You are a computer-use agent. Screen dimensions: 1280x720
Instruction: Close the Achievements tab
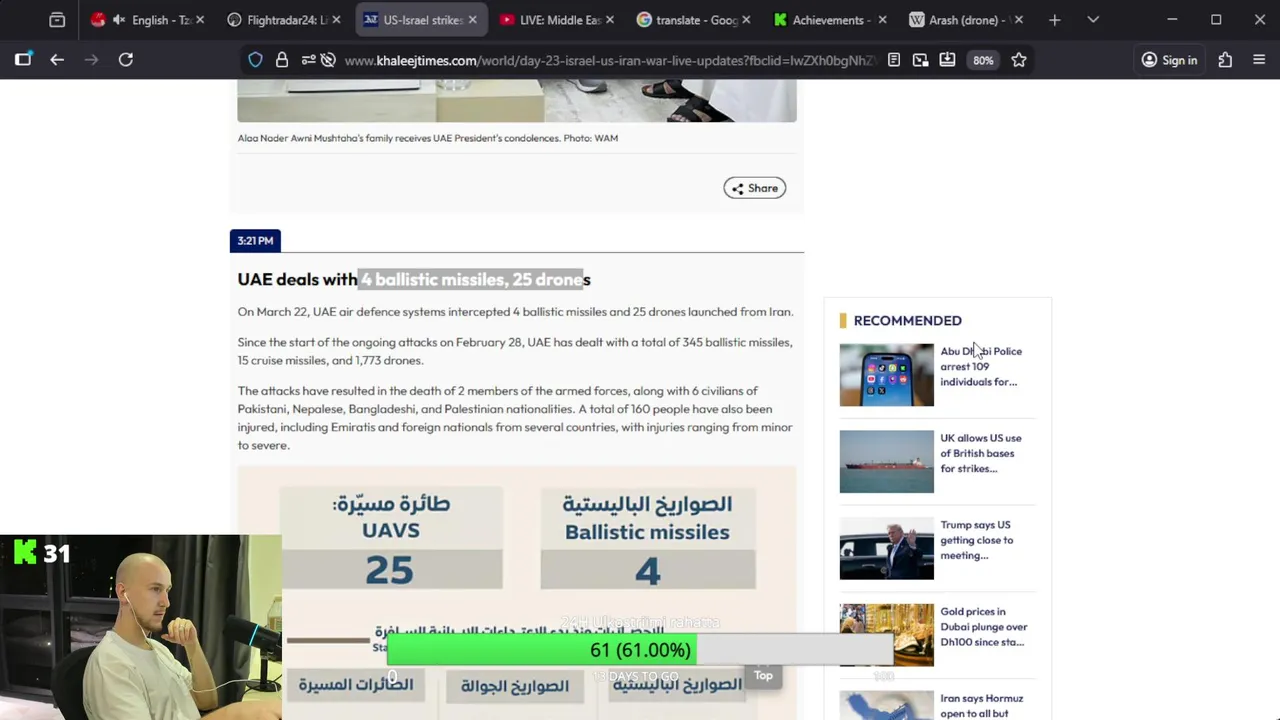(x=882, y=20)
